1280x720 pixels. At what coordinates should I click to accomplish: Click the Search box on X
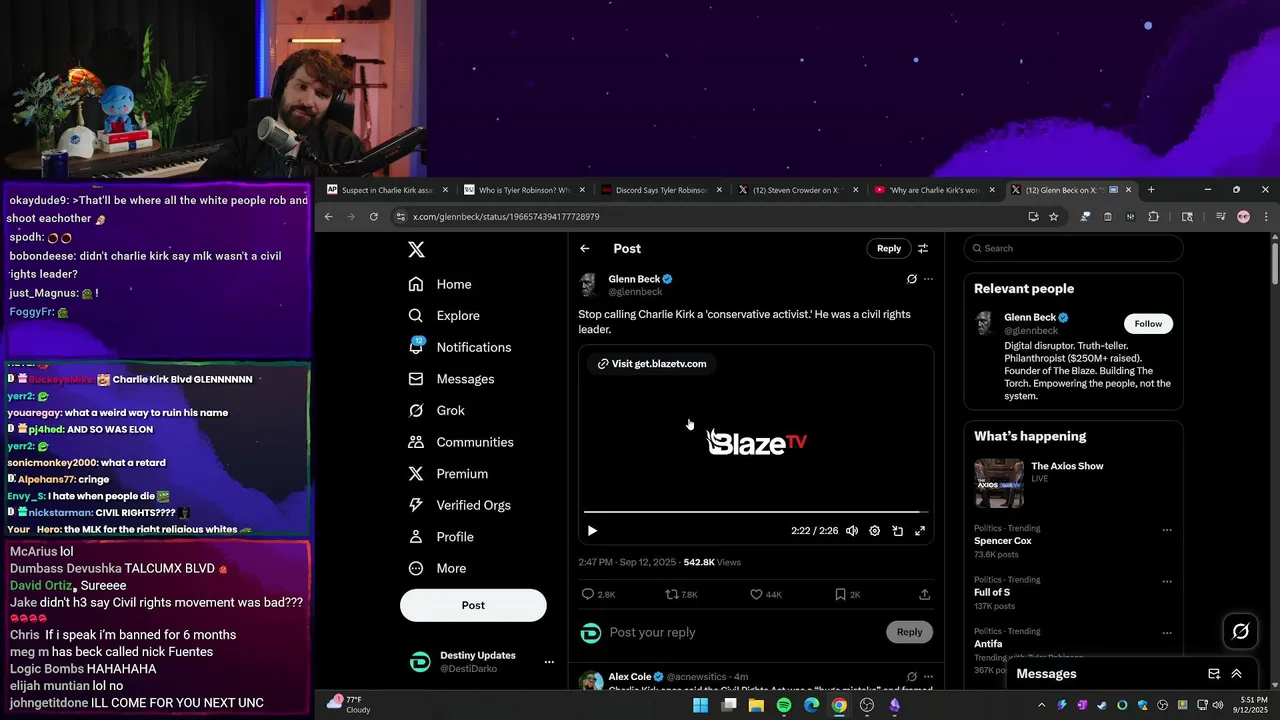[x=1073, y=249]
